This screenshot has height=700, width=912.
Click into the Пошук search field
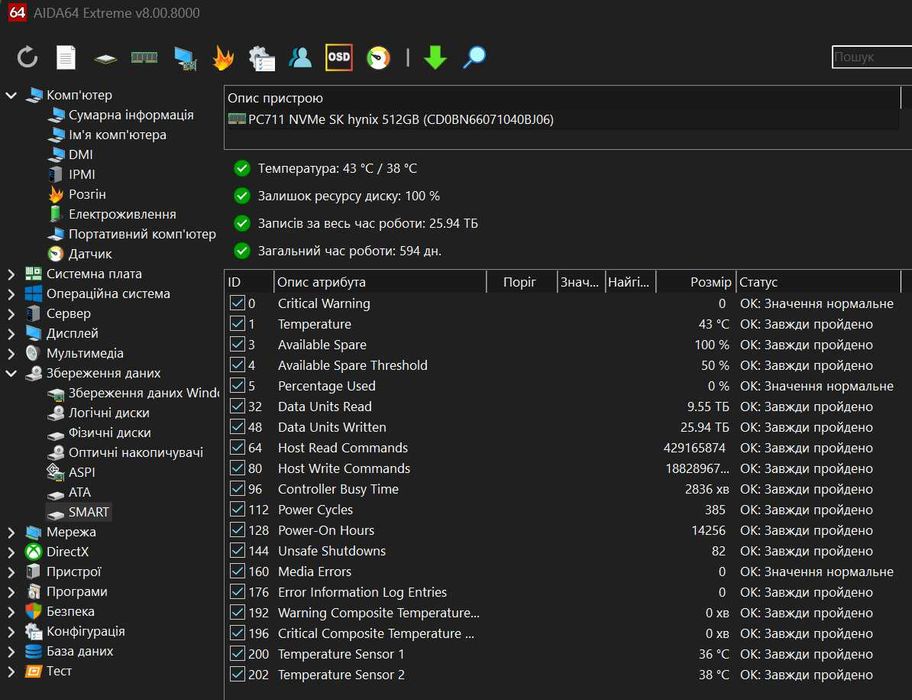click(871, 57)
